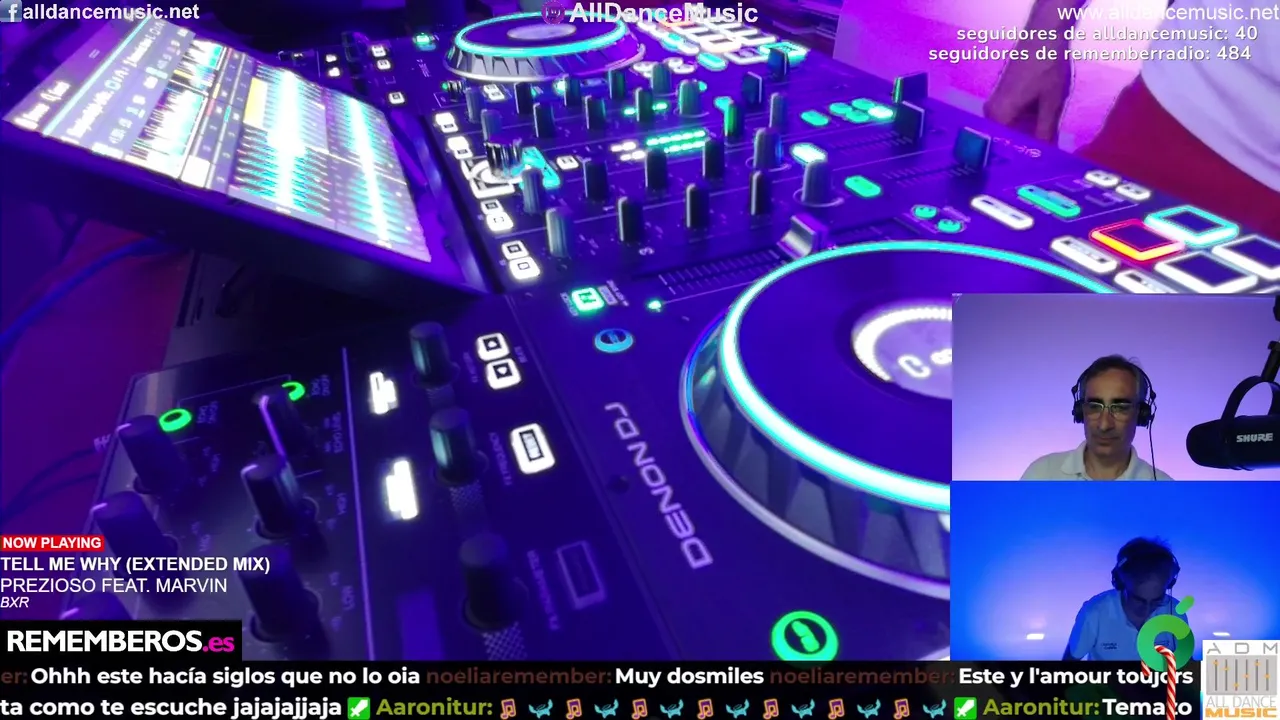1280x720 pixels.
Task: Select the 'seguidores de rememberradio: 484' counter
Action: (x=1089, y=53)
